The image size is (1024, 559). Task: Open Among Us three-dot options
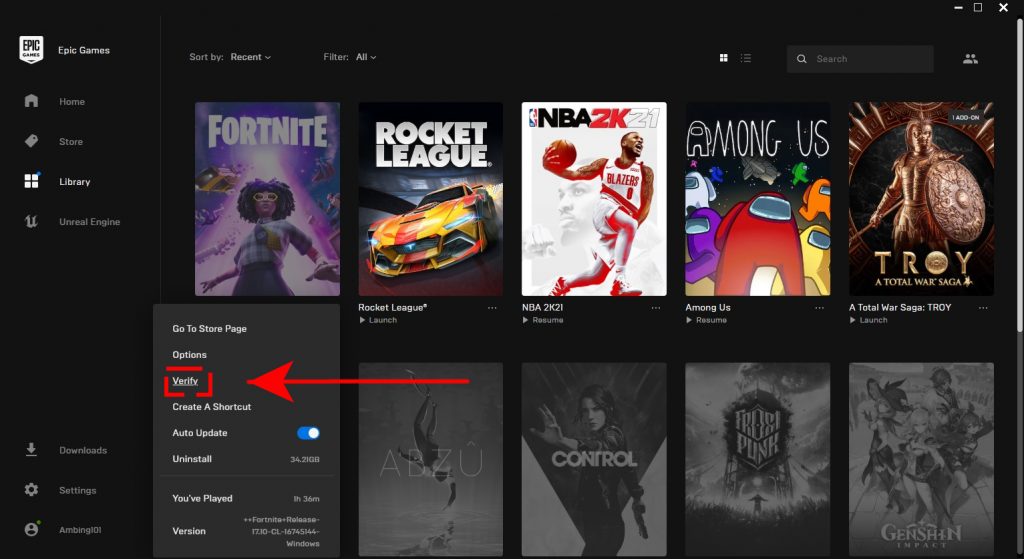pos(819,308)
